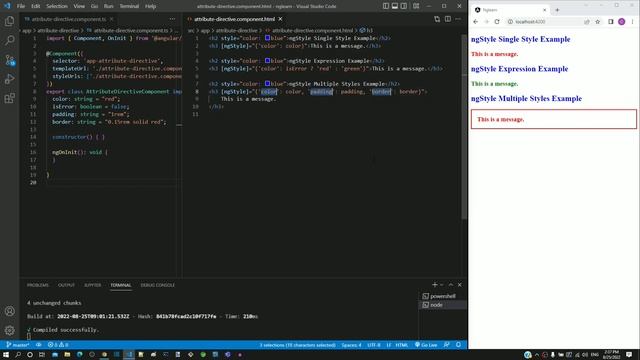Viewport: 640px width, 360px height.
Task: Reload the Chrome page
Action: click(497, 22)
